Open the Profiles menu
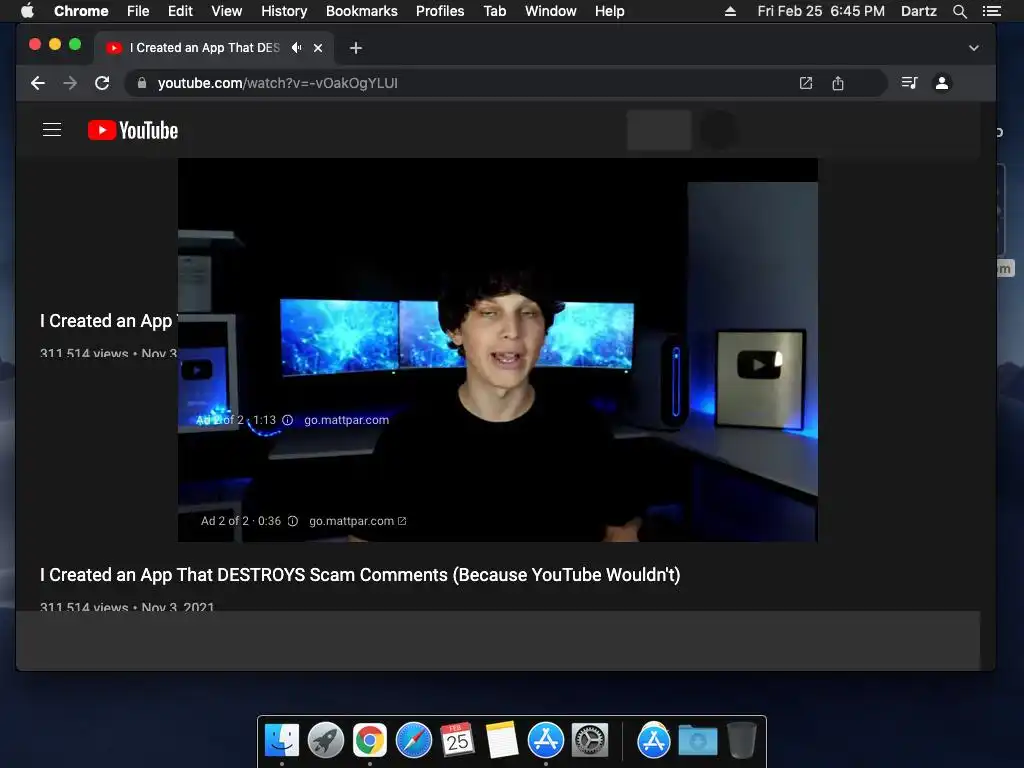 tap(440, 11)
